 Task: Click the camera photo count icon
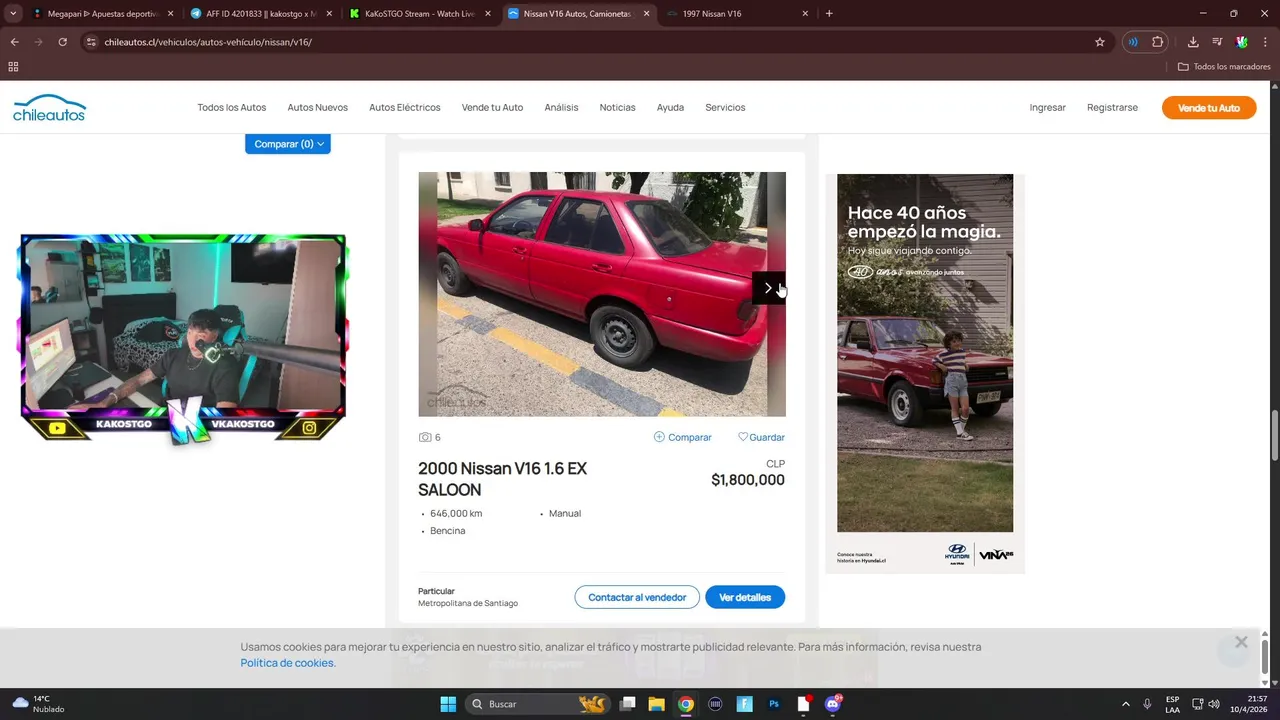tap(425, 437)
